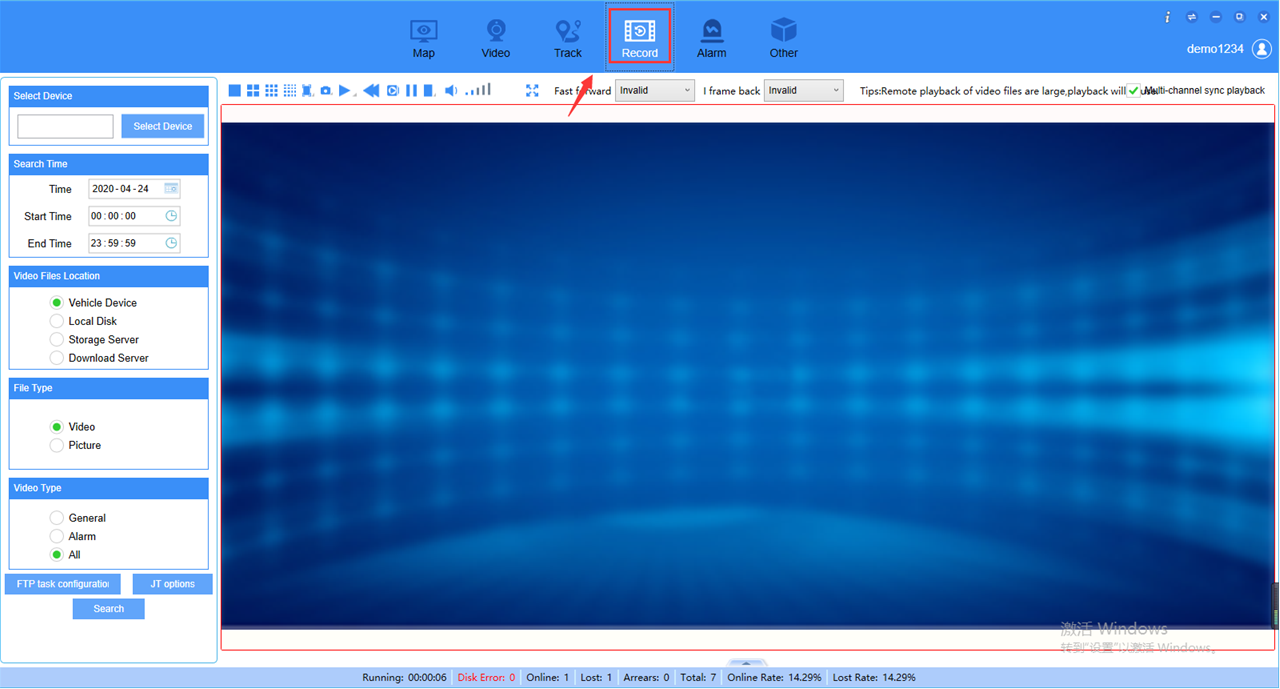The width and height of the screenshot is (1280, 689).
Task: Open the clock picker for End Time
Action: (171, 243)
